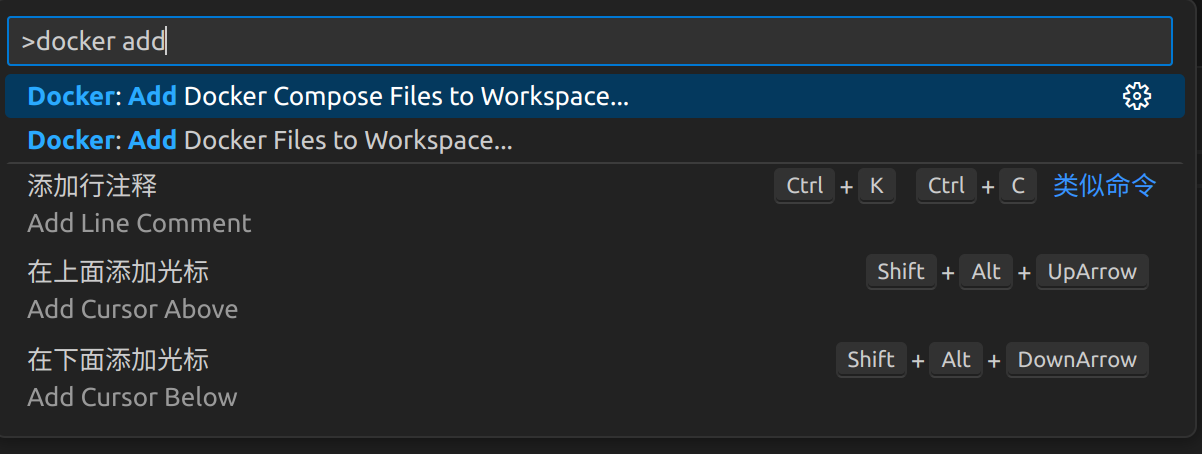Open the 类似命令 similar commands link
Screen dimensions: 1202x454
[x=1105, y=185]
